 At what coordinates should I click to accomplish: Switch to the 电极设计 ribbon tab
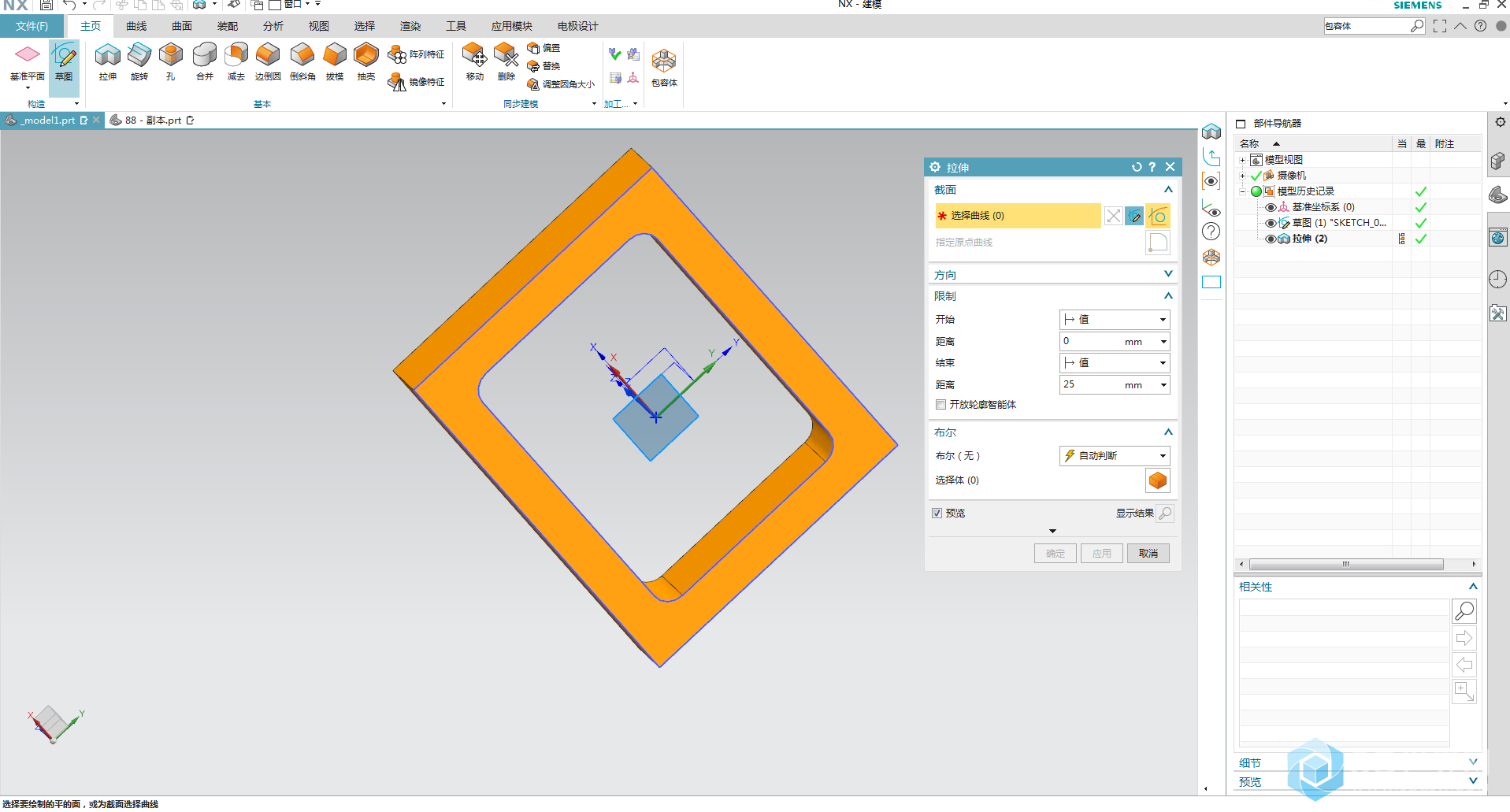pos(578,26)
